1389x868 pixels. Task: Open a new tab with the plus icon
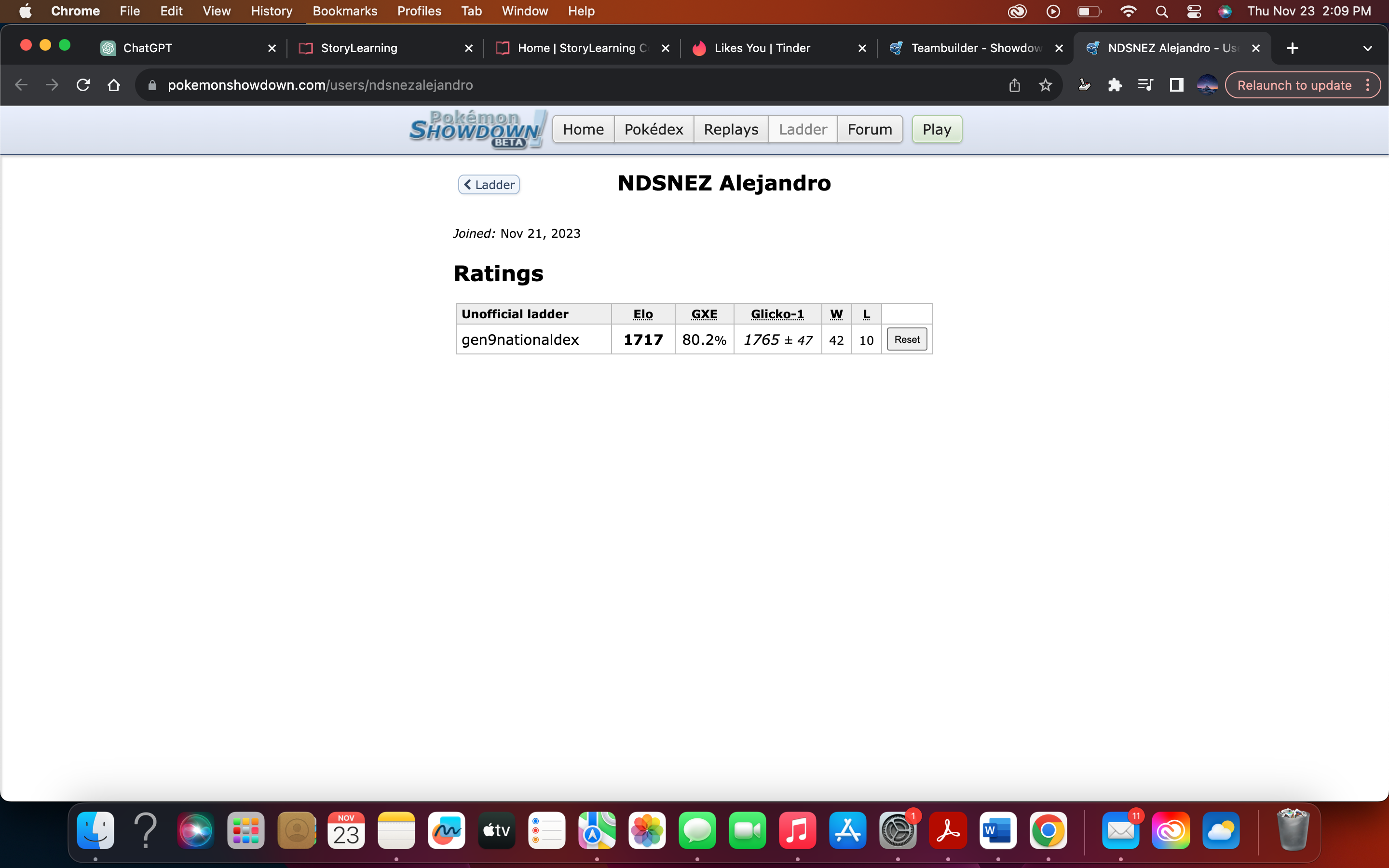click(x=1292, y=48)
